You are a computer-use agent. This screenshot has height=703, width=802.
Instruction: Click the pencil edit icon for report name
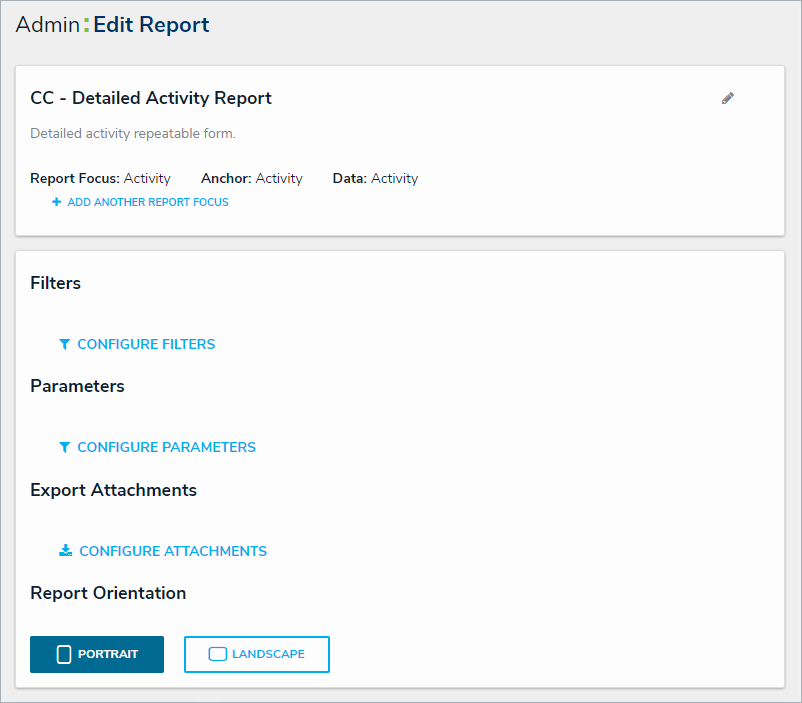point(728,98)
